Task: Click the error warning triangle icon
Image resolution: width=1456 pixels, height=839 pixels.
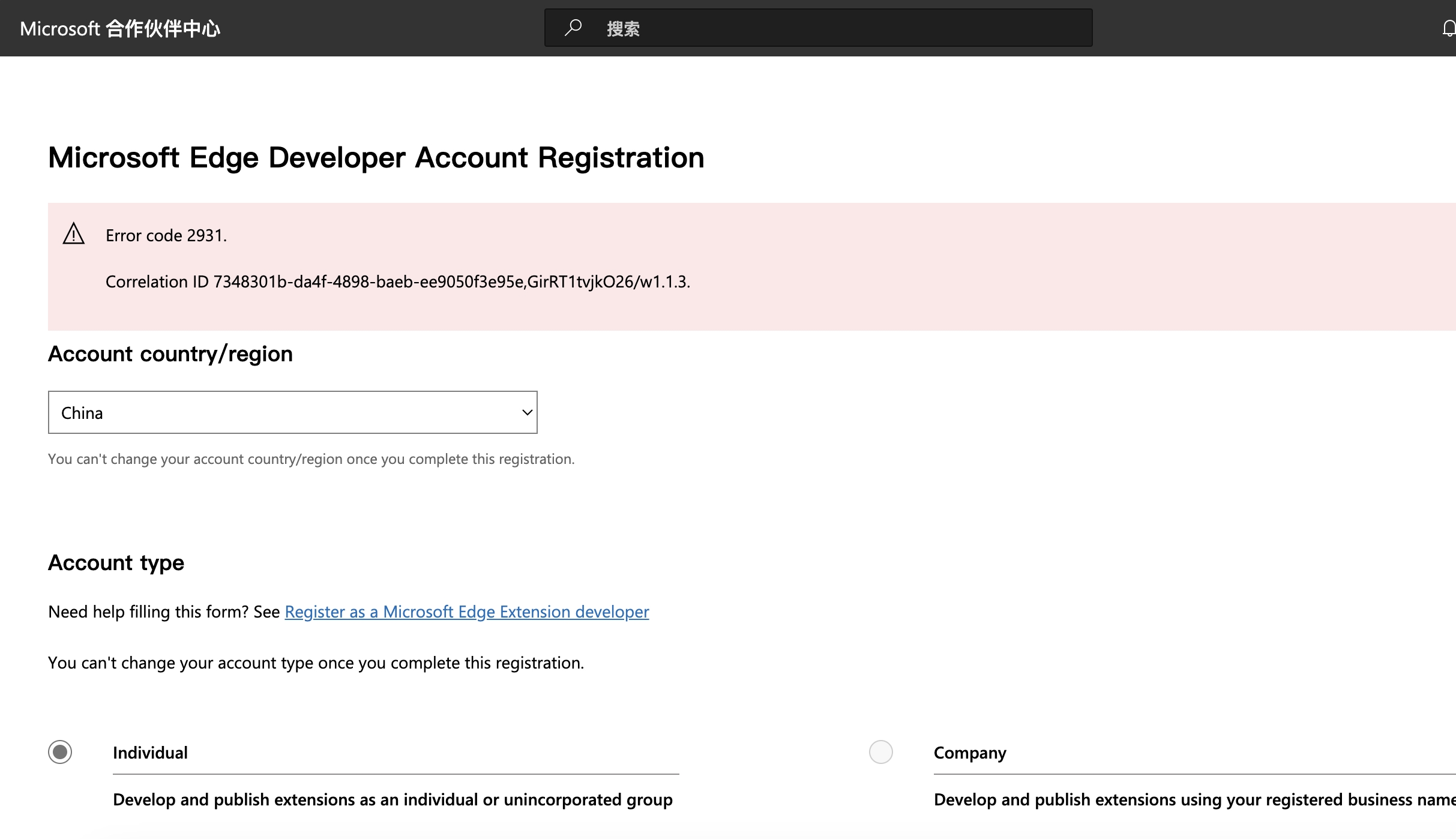Action: [74, 234]
